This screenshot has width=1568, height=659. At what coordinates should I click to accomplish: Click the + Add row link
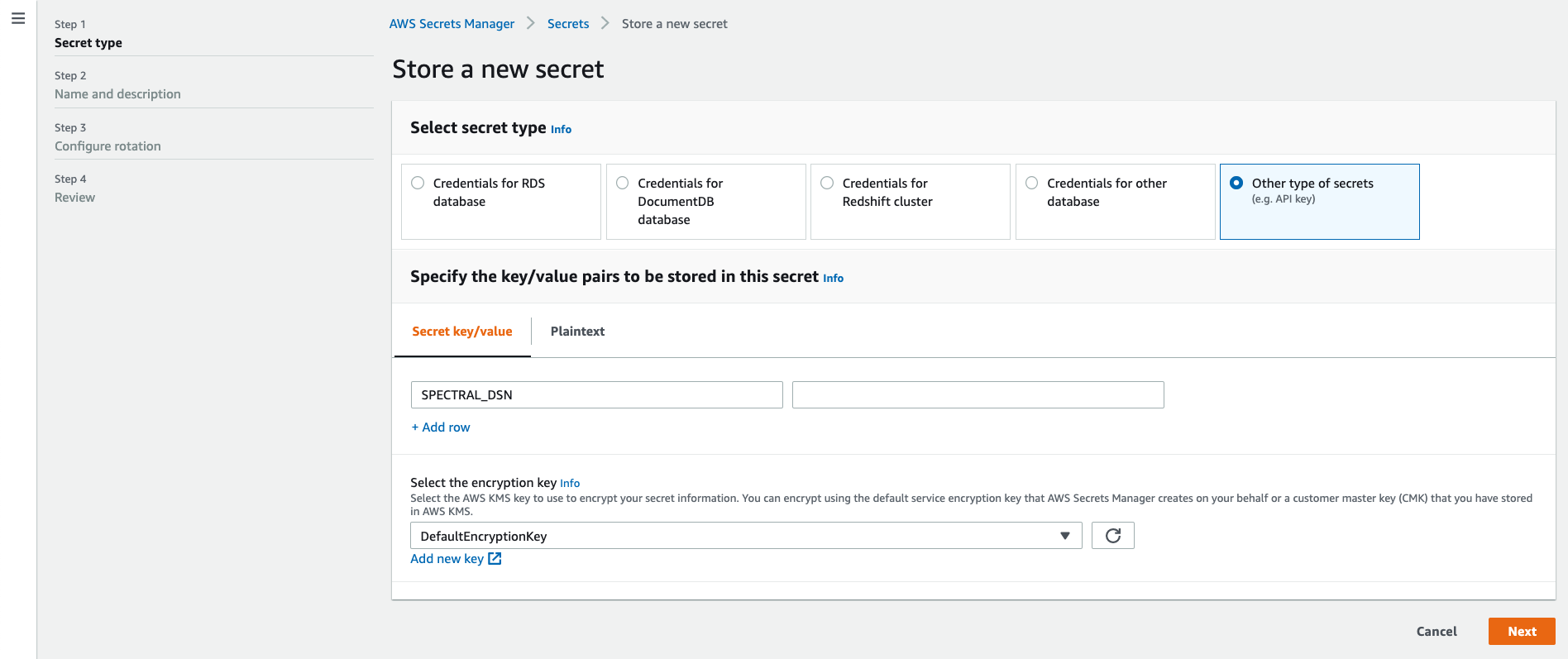tap(441, 427)
